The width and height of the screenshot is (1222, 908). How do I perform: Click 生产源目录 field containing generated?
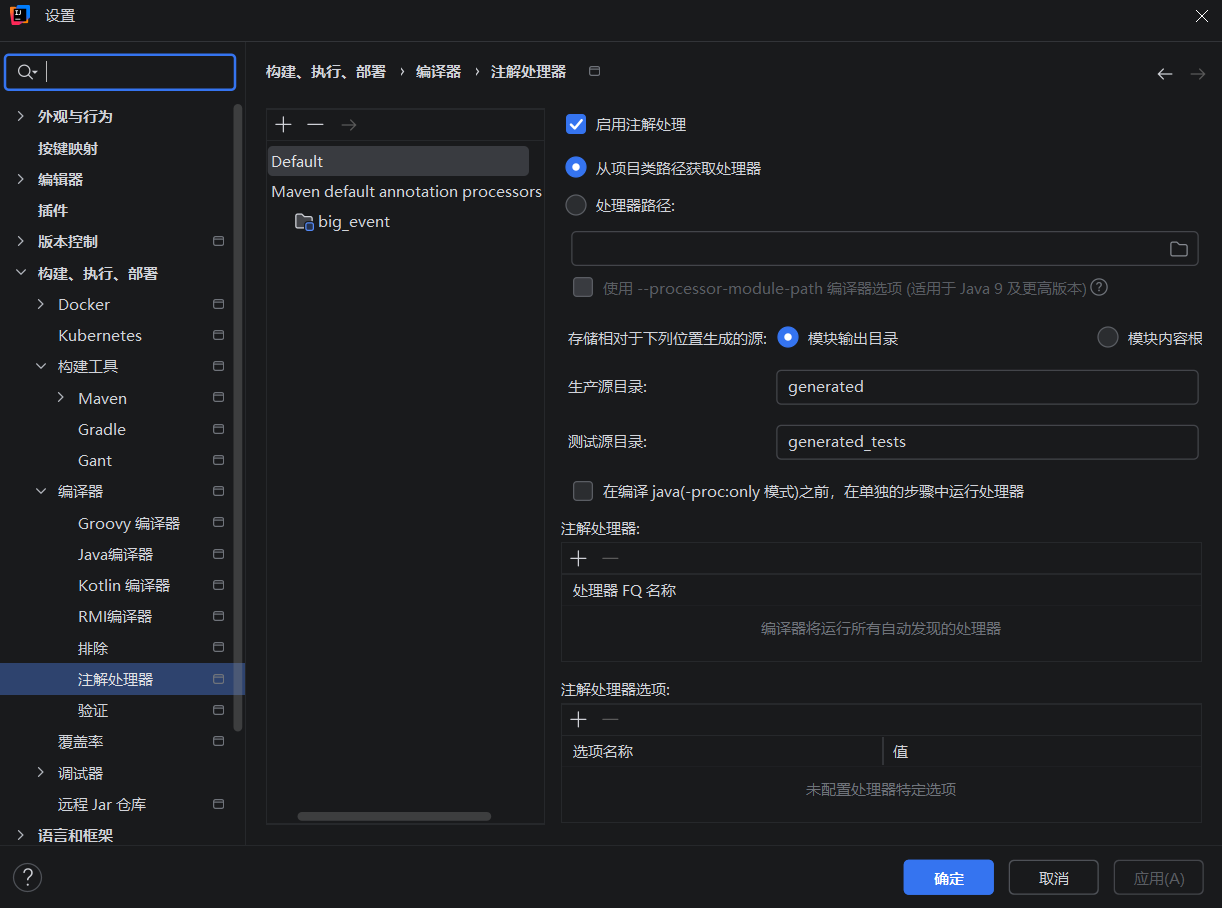click(x=987, y=387)
